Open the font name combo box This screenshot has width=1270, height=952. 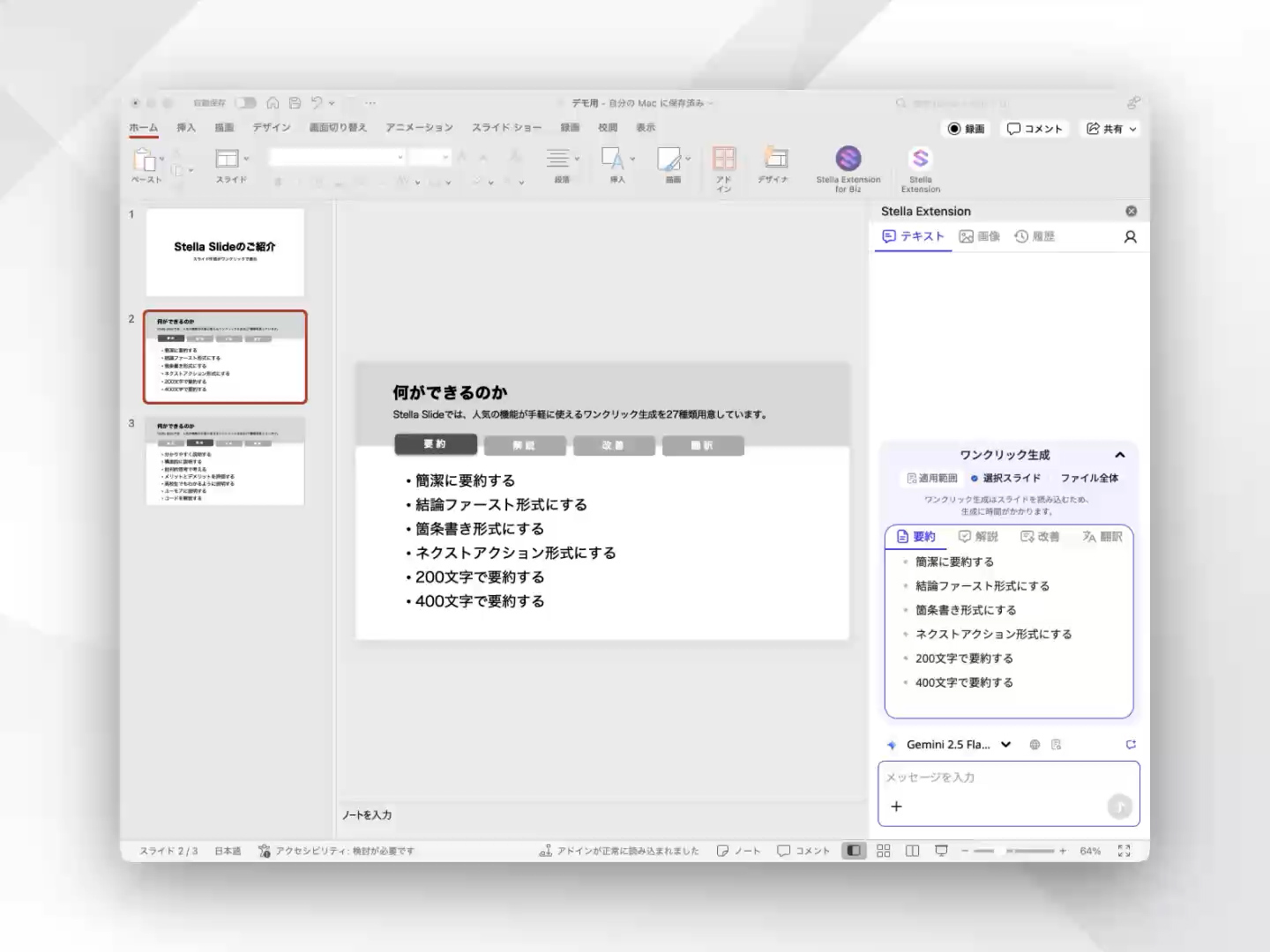[337, 157]
